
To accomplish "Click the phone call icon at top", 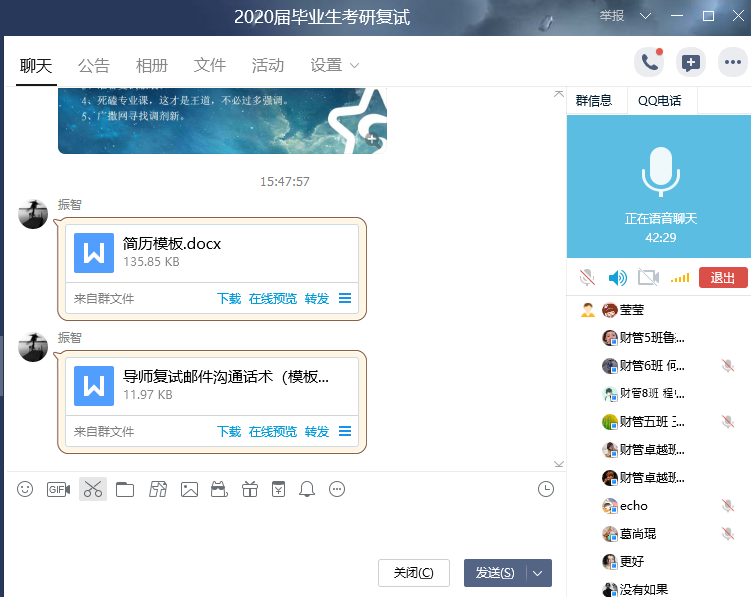I will tap(649, 62).
